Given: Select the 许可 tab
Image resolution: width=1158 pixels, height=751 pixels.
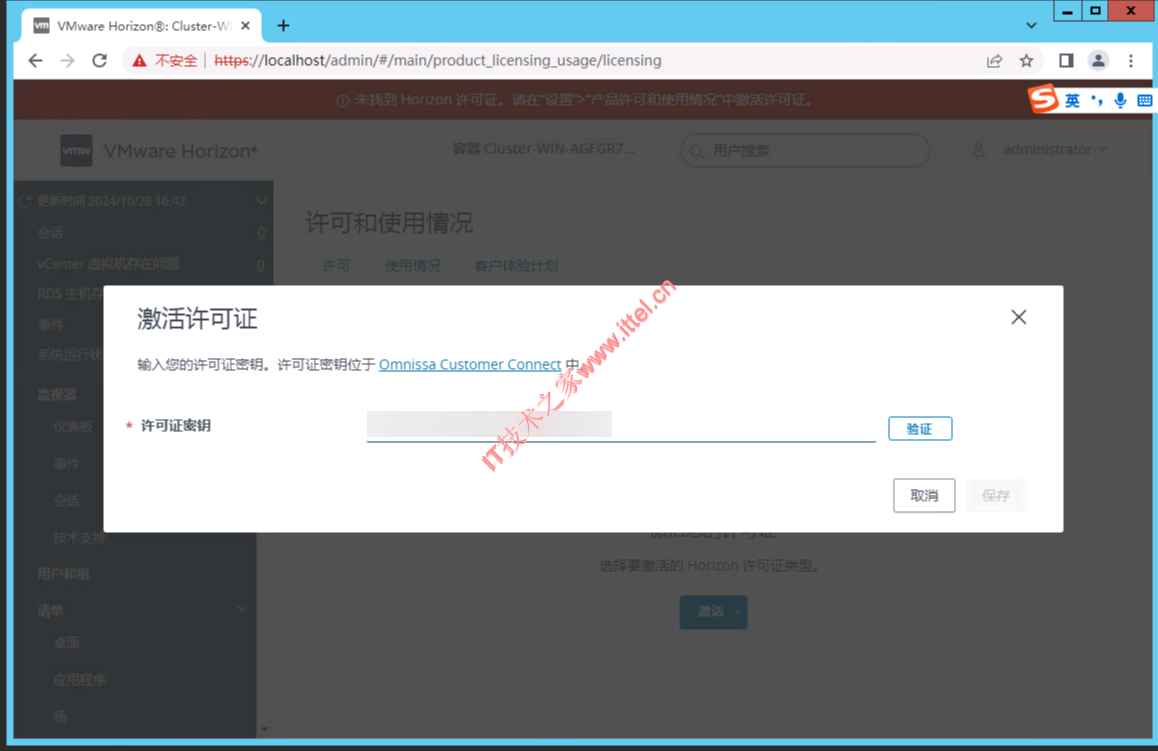Looking at the screenshot, I should [x=336, y=265].
